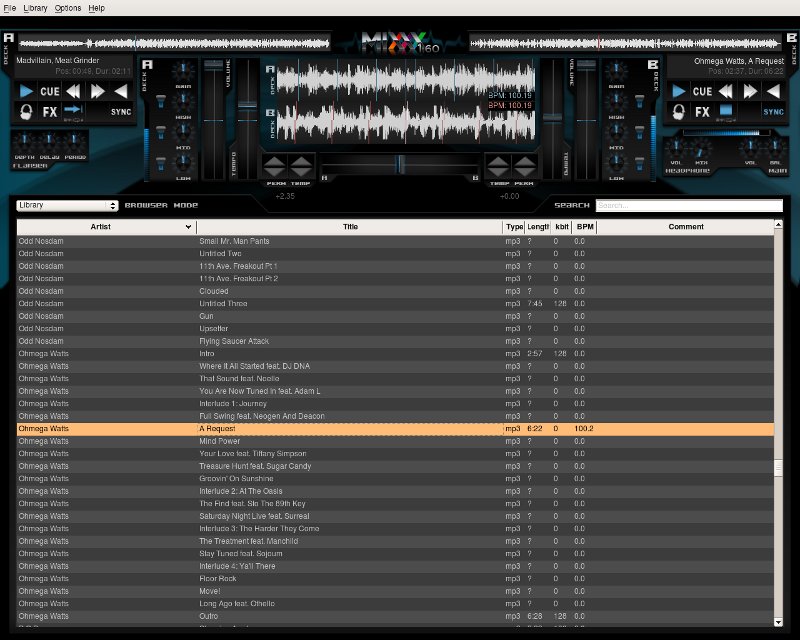Click the headphone pre-listen icon on Deck B
Screen dimensions: 800x640
(x=680, y=111)
